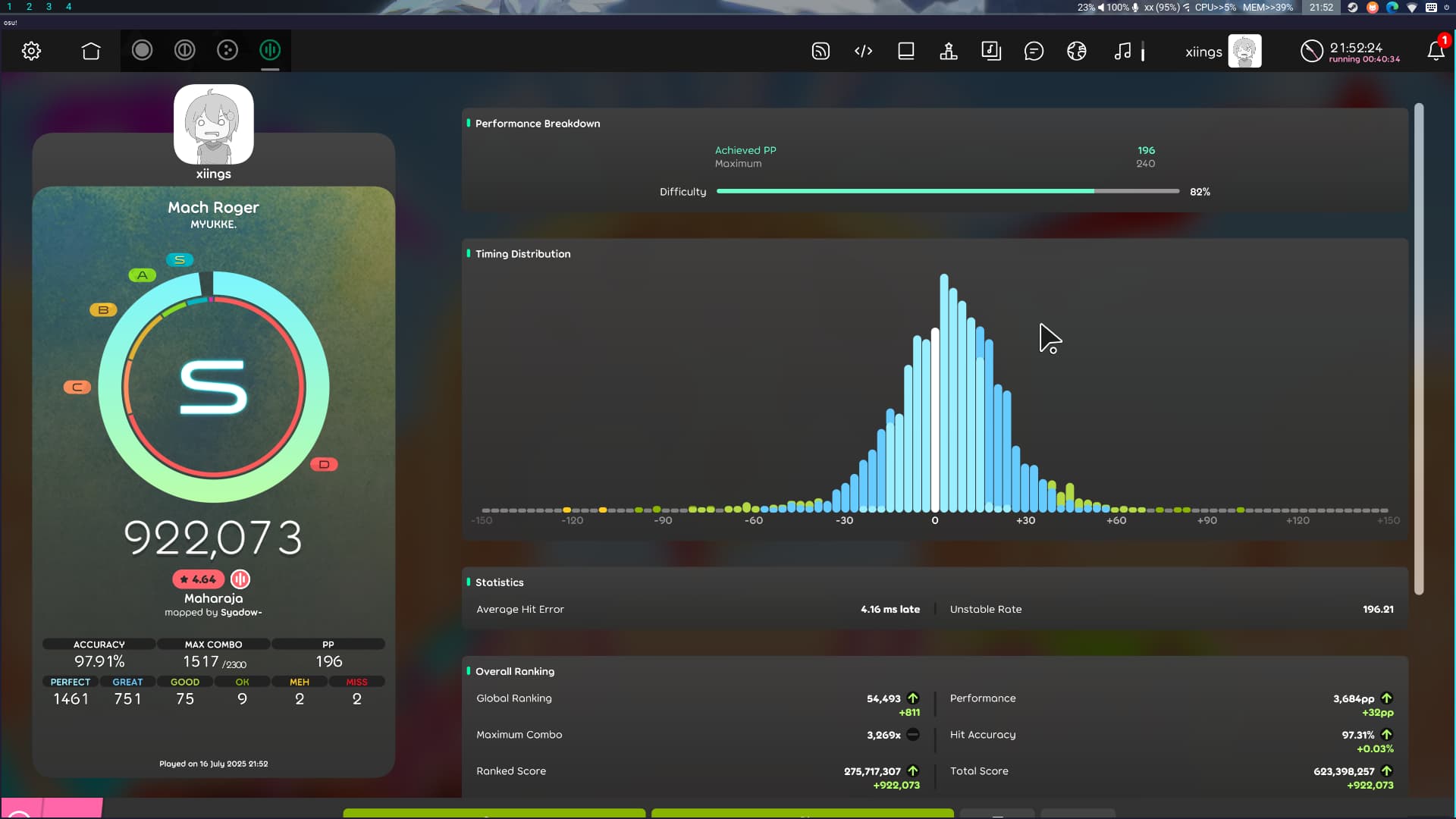
Task: Open the news feed icon
Action: pos(821,51)
